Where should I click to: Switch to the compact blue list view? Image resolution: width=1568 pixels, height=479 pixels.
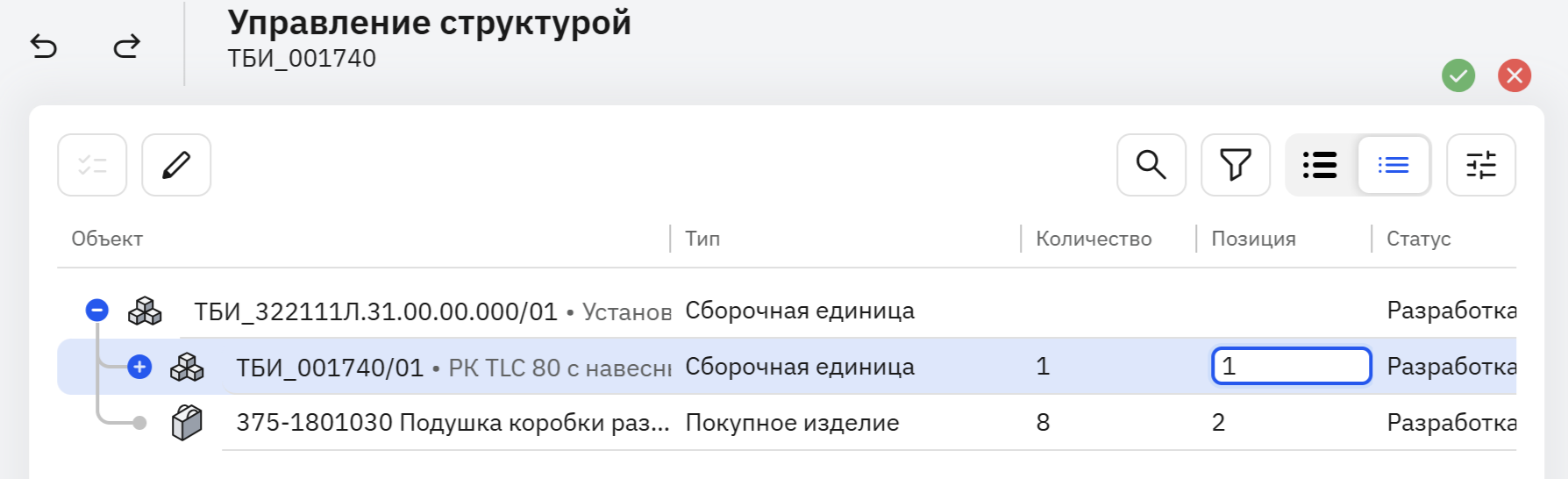1393,165
